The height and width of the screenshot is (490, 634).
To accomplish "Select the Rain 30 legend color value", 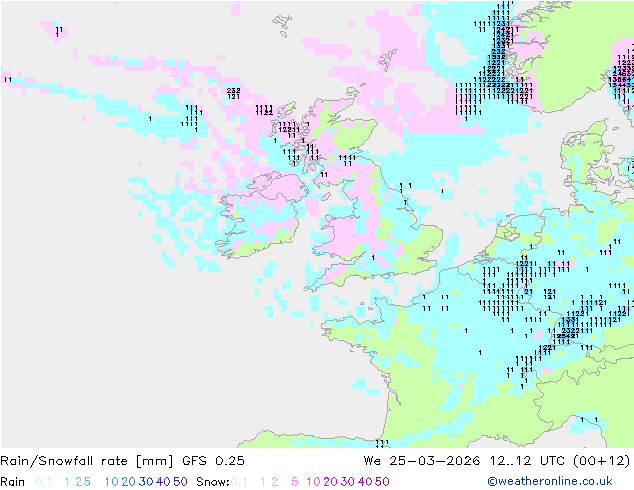I will click(146, 482).
